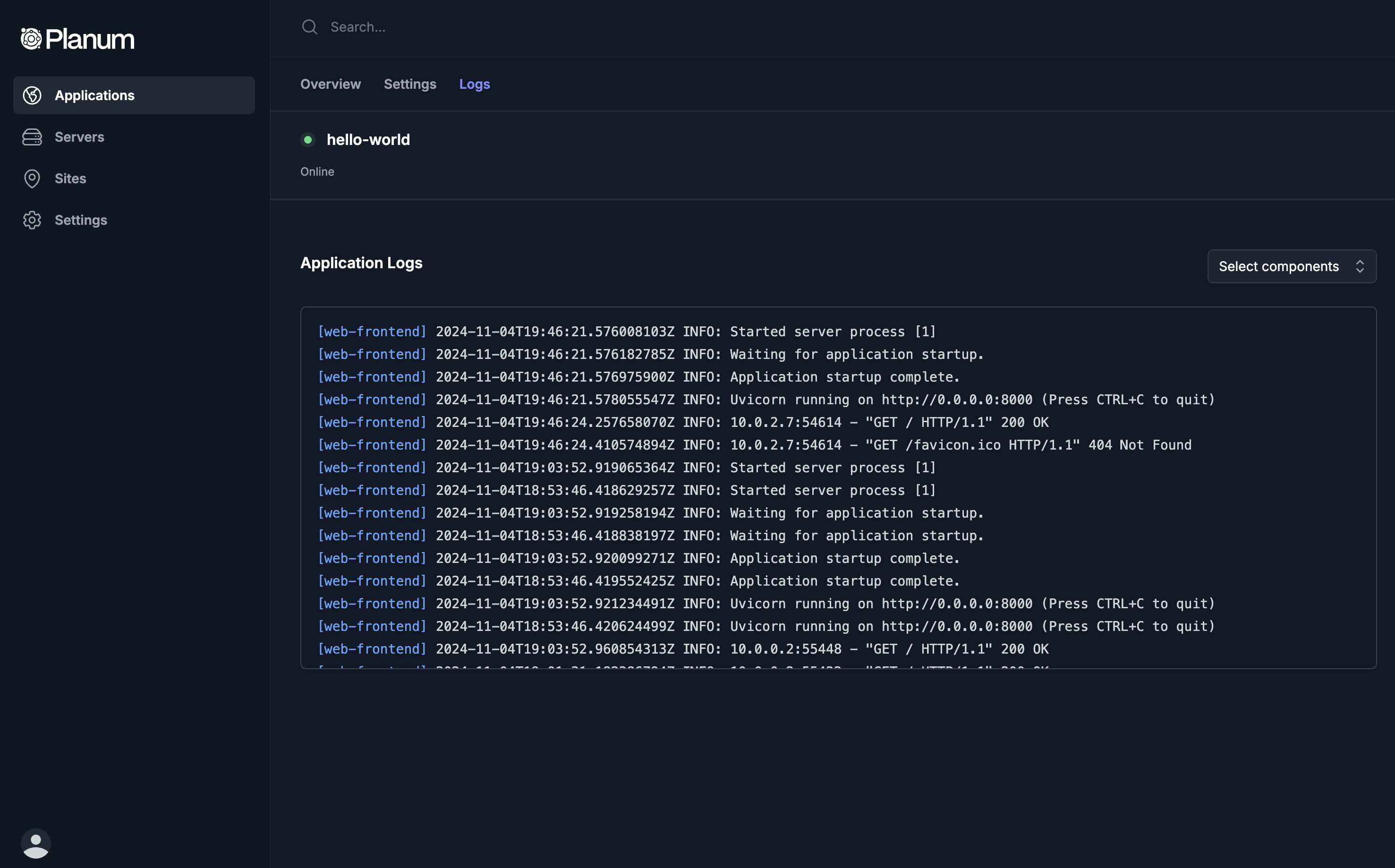Click the first web-frontend log line

(x=626, y=332)
